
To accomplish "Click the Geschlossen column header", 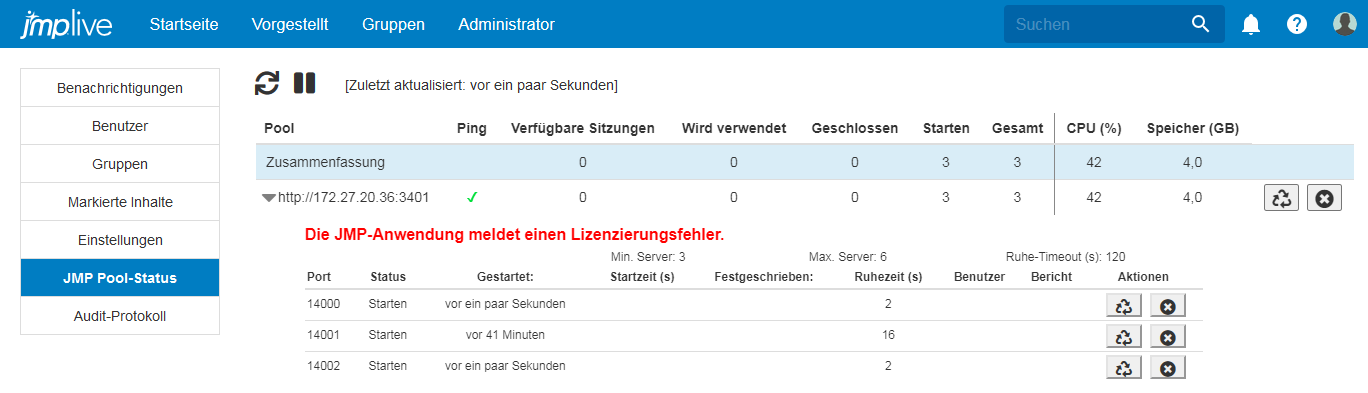I will [x=855, y=128].
